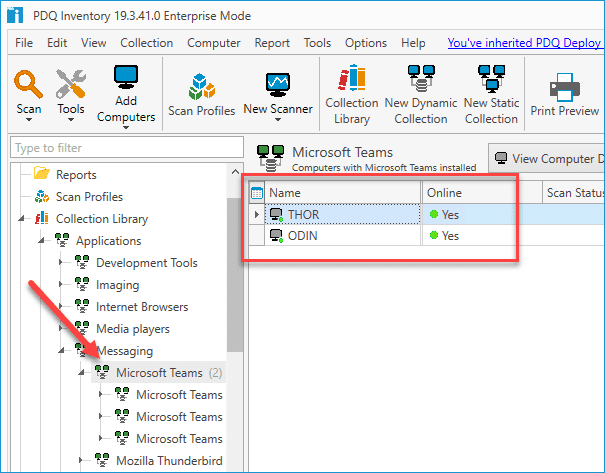Click the tree scrollbar up arrow
605x473 pixels.
[x=235, y=172]
